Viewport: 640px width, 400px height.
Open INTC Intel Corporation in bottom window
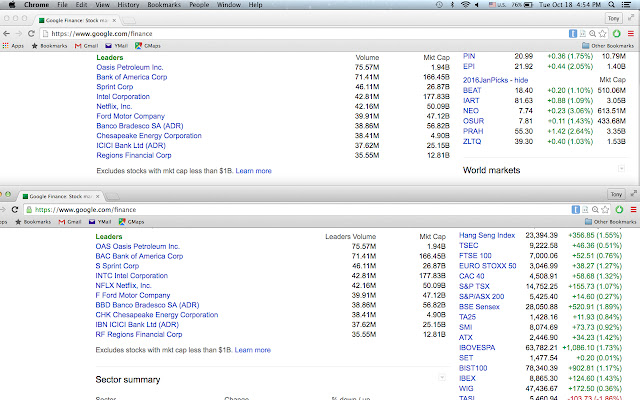[131, 276]
